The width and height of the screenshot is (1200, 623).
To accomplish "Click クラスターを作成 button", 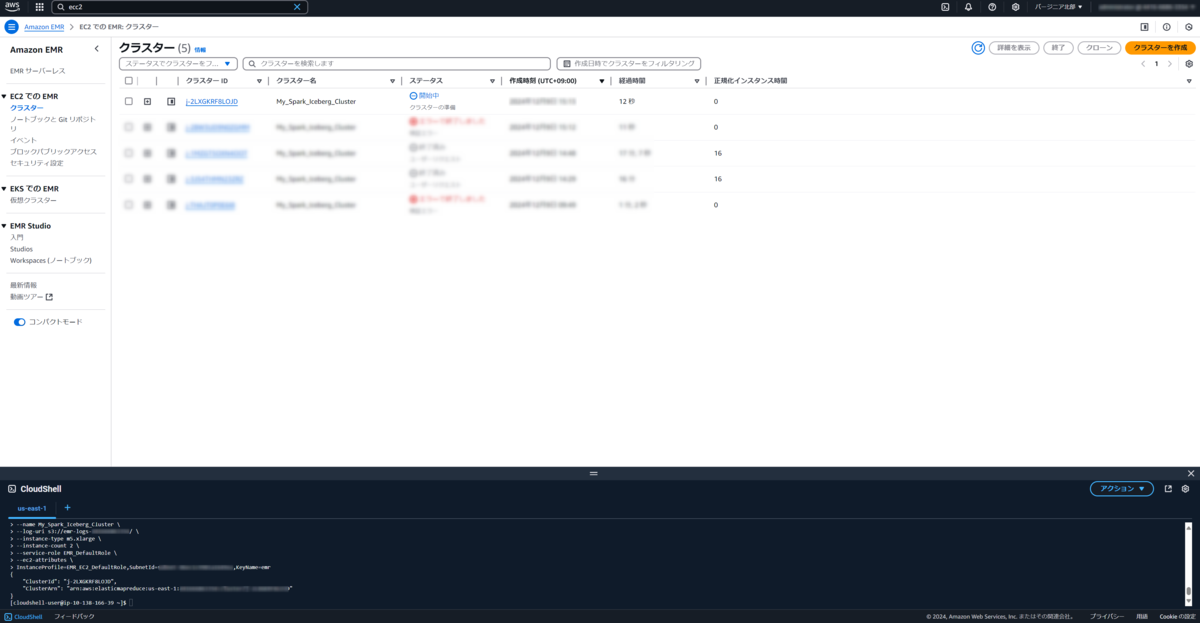I will (1160, 48).
